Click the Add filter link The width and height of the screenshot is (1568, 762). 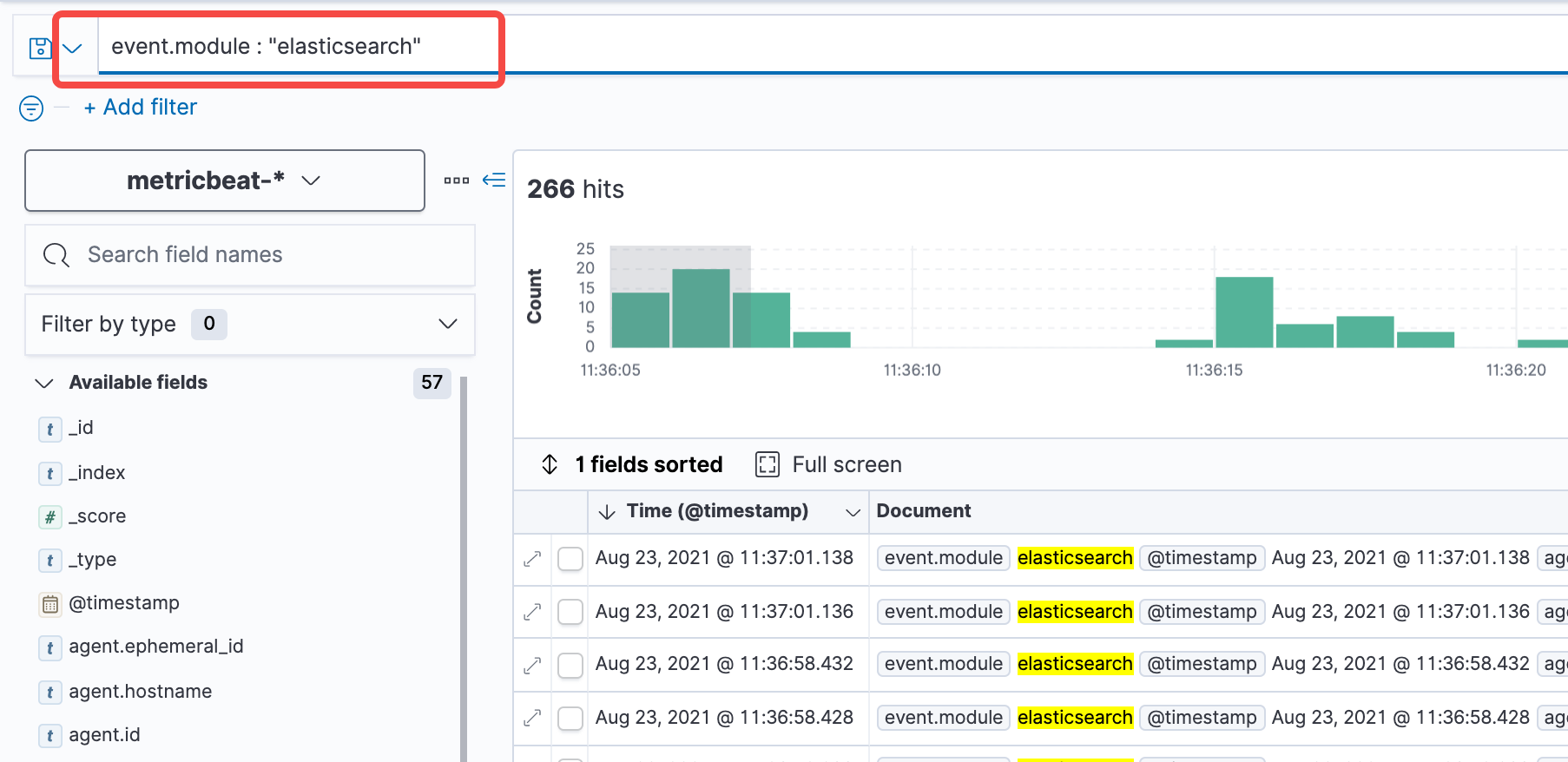point(141,108)
